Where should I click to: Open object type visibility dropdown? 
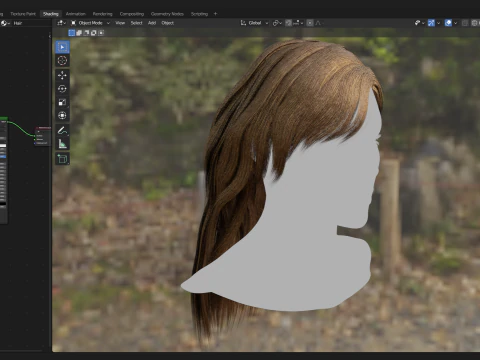click(419, 23)
